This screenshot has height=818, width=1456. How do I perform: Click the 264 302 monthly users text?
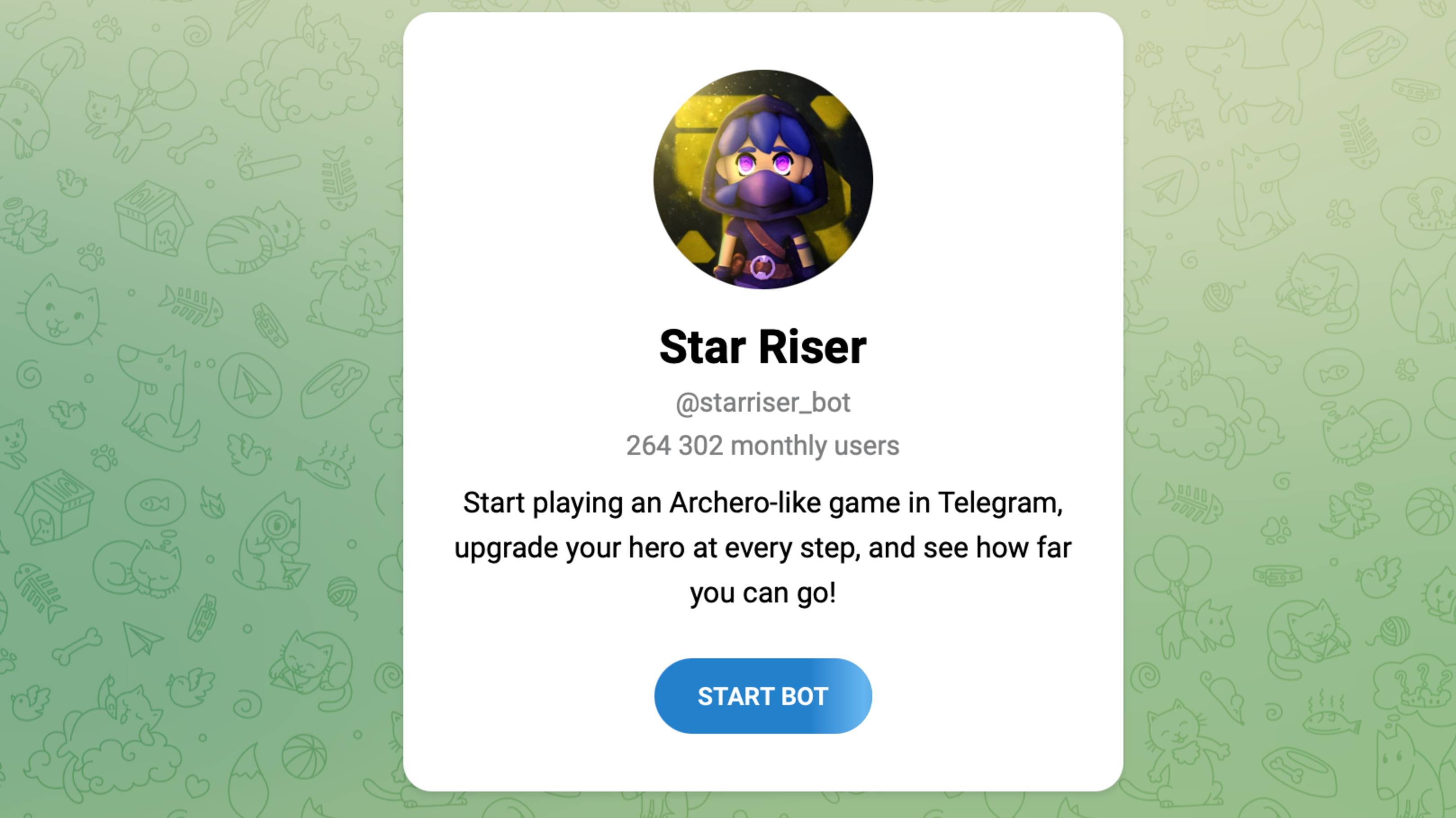point(763,446)
